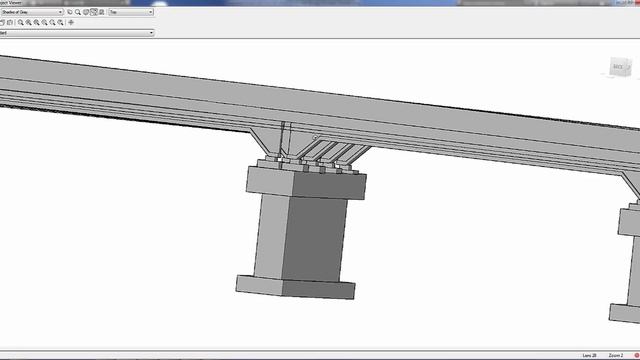640x360 pixels.
Task: Click the globe-shaped icon in the top toolbar
Action: click(x=86, y=12)
